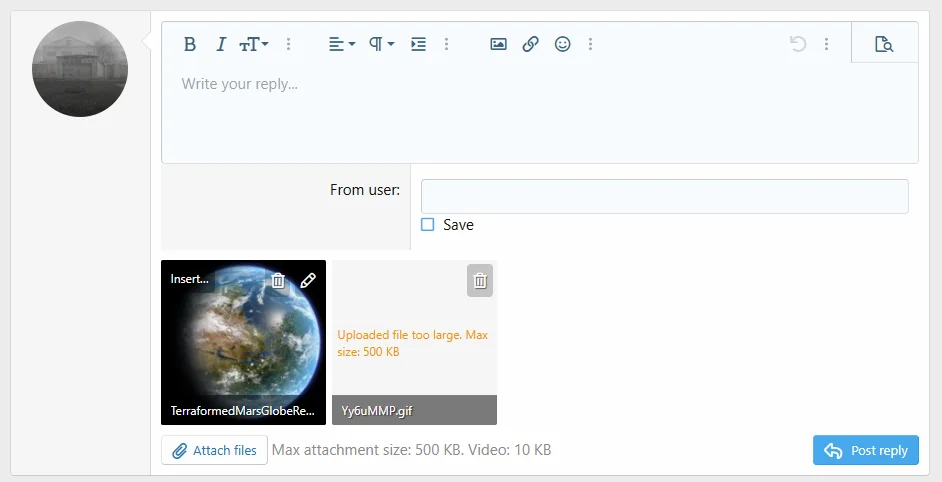Click the Attach files button
The height and width of the screenshot is (482, 942).
[x=214, y=450]
